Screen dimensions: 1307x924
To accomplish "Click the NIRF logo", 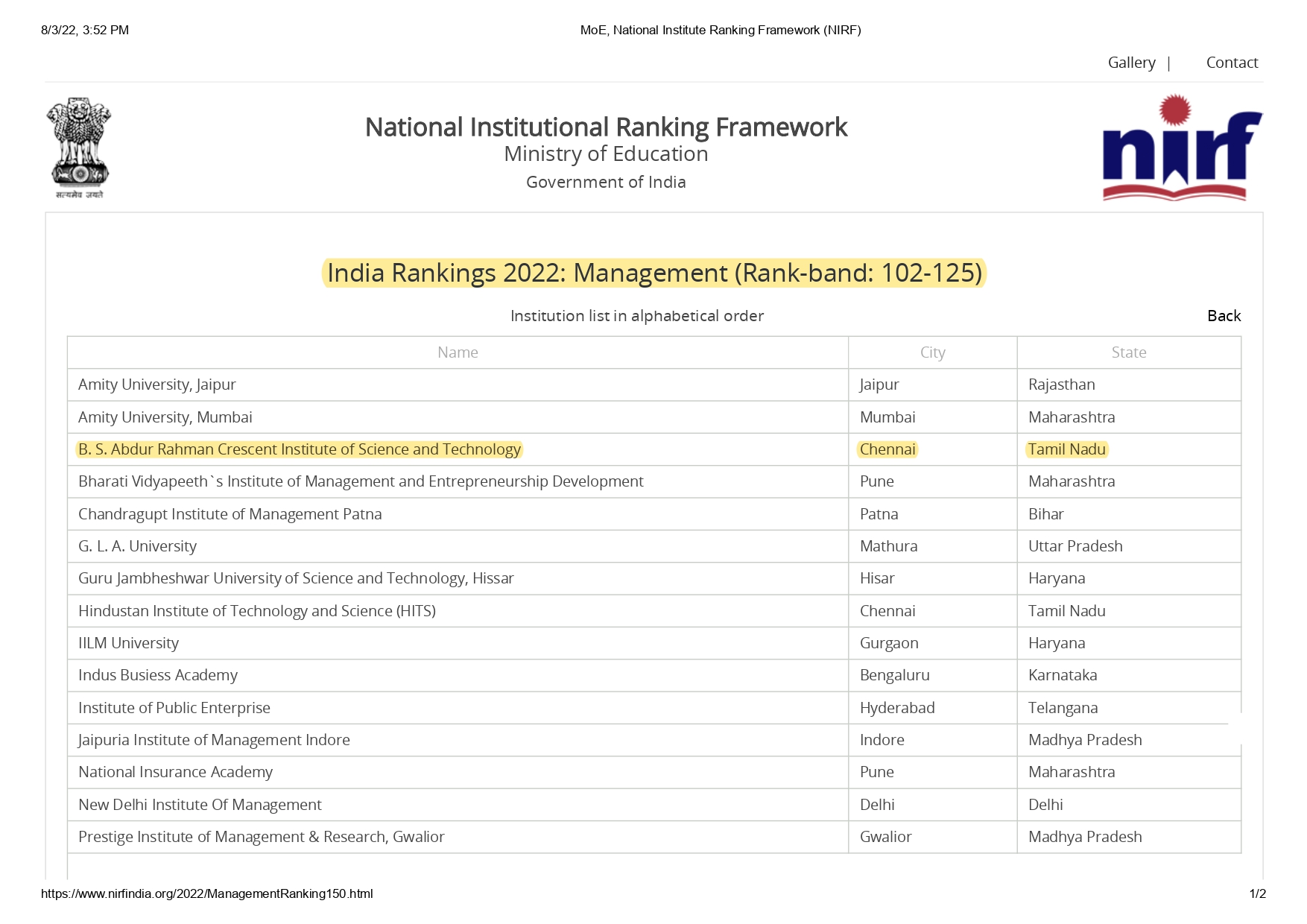I will 1182,148.
